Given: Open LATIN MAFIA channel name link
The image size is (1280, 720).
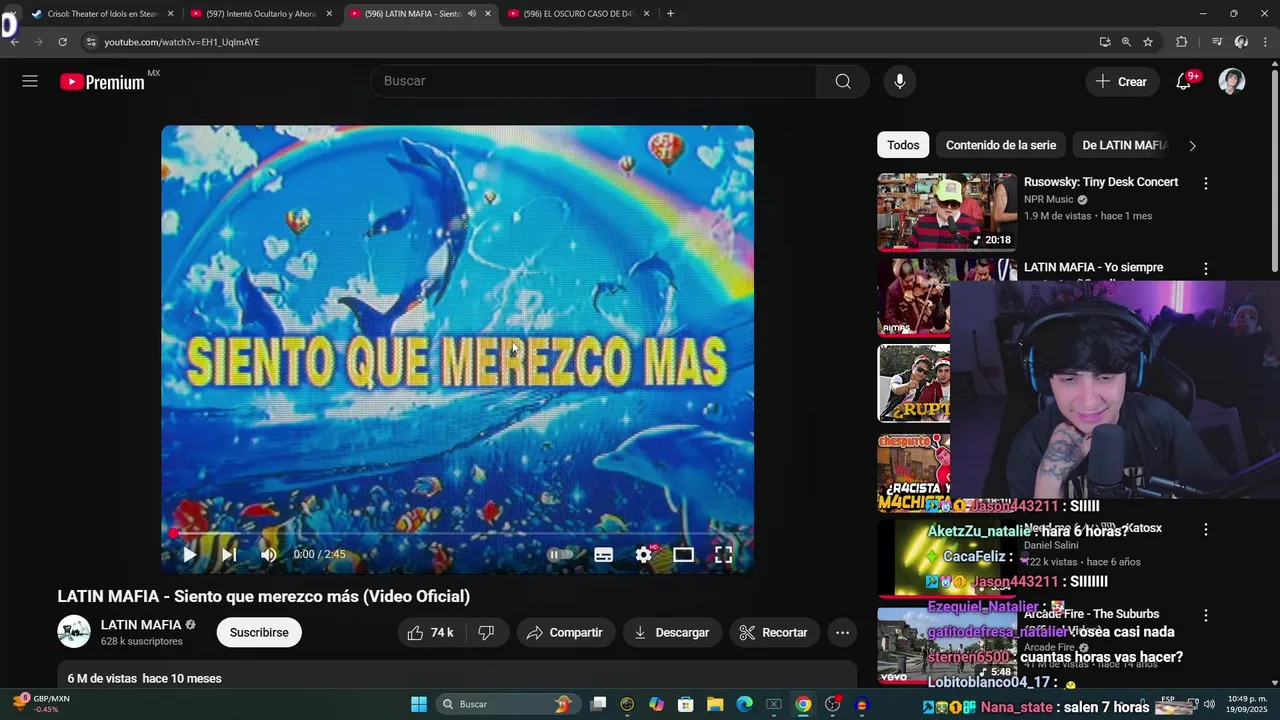Looking at the screenshot, I should click(141, 625).
